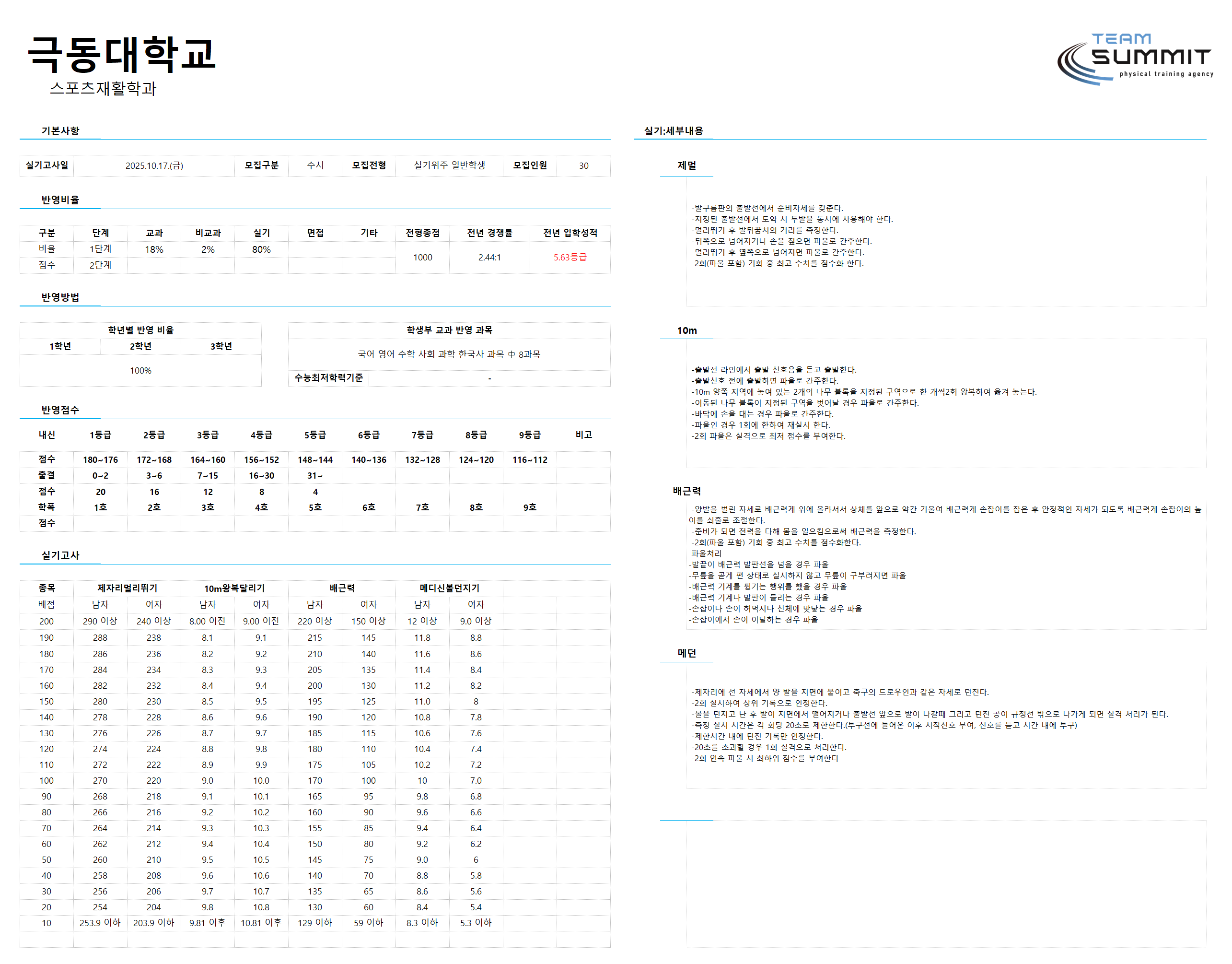Select the 모집인원 label

point(530,165)
